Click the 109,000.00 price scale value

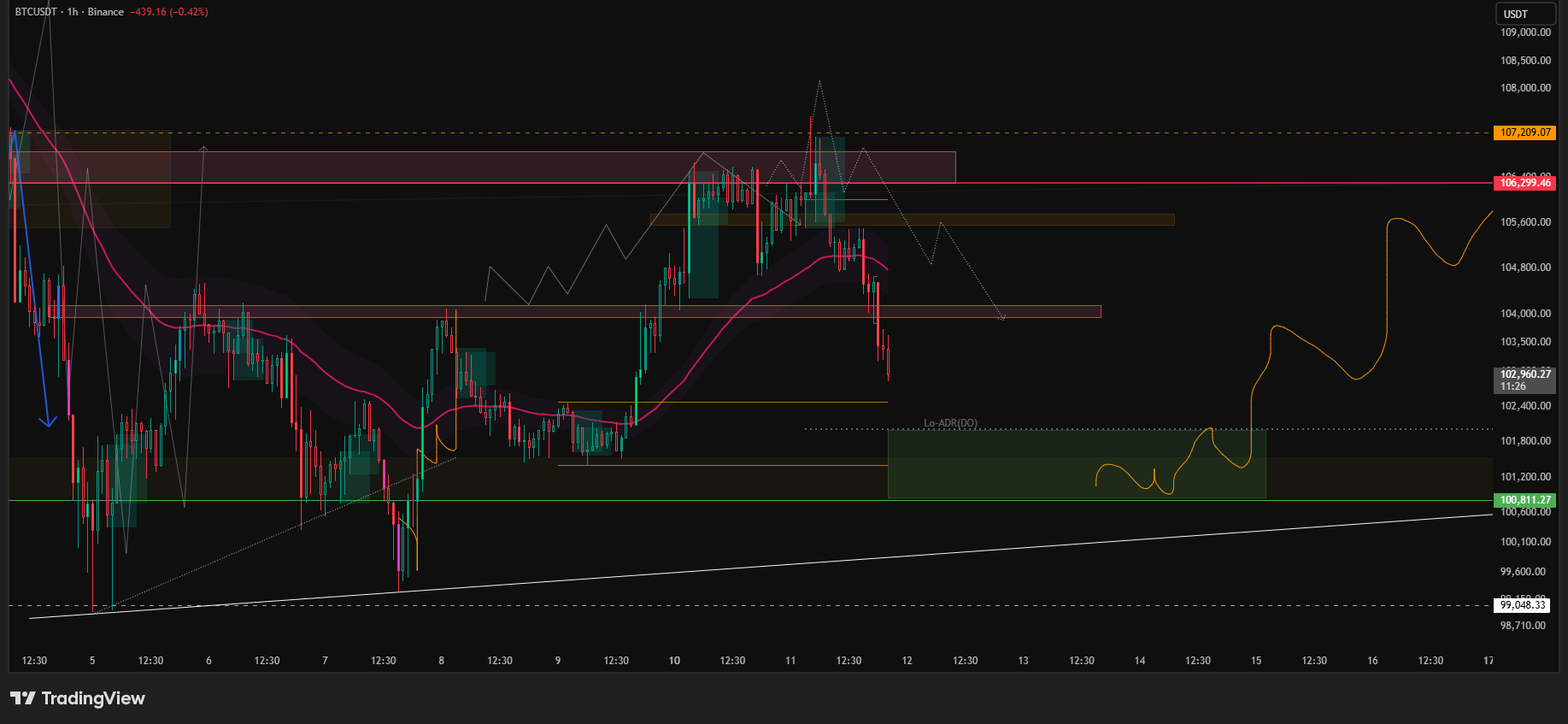[x=1525, y=32]
